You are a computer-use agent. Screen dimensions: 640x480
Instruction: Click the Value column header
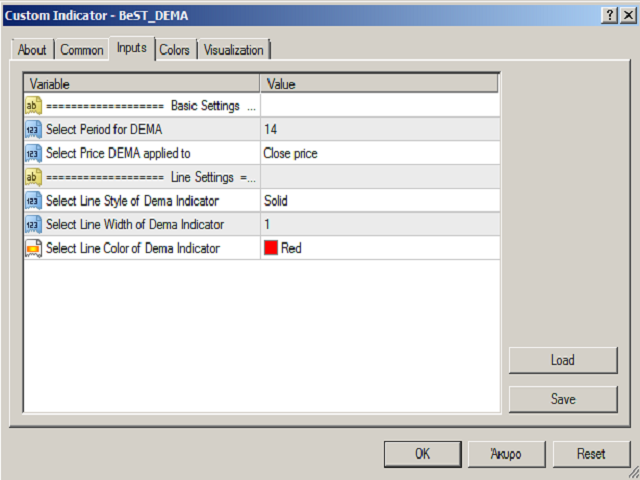pyautogui.click(x=379, y=84)
